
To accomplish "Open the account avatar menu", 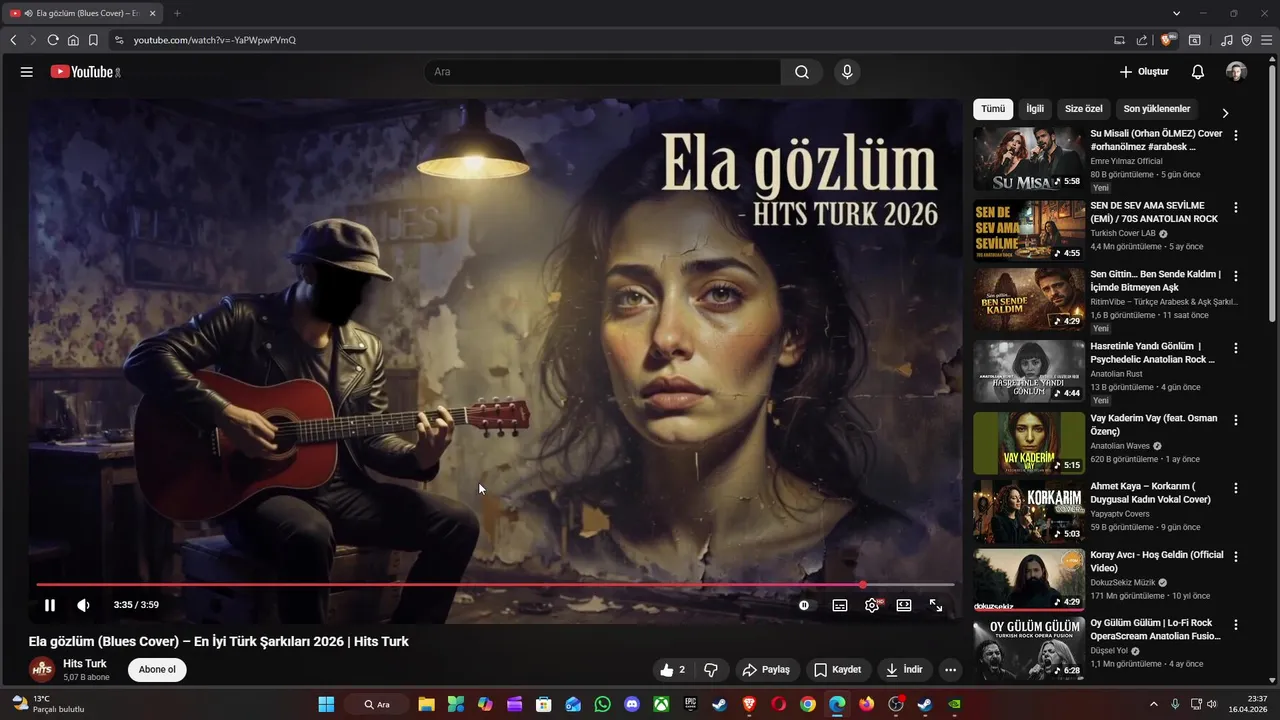I will click(x=1237, y=72).
